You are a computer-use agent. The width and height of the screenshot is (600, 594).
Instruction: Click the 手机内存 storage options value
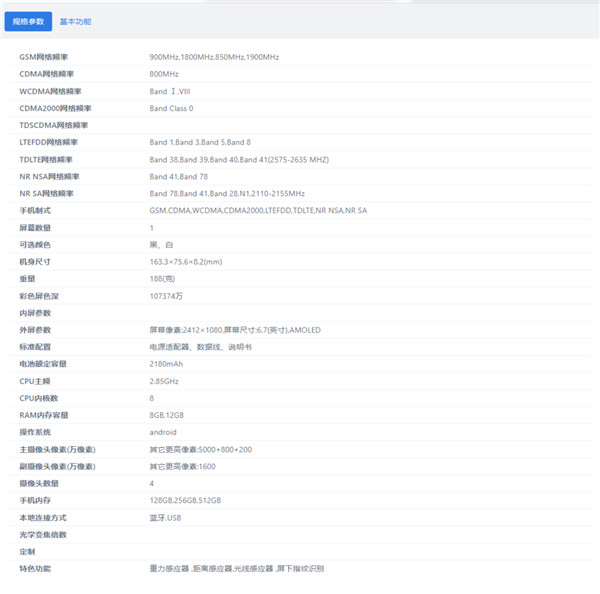[x=185, y=500]
